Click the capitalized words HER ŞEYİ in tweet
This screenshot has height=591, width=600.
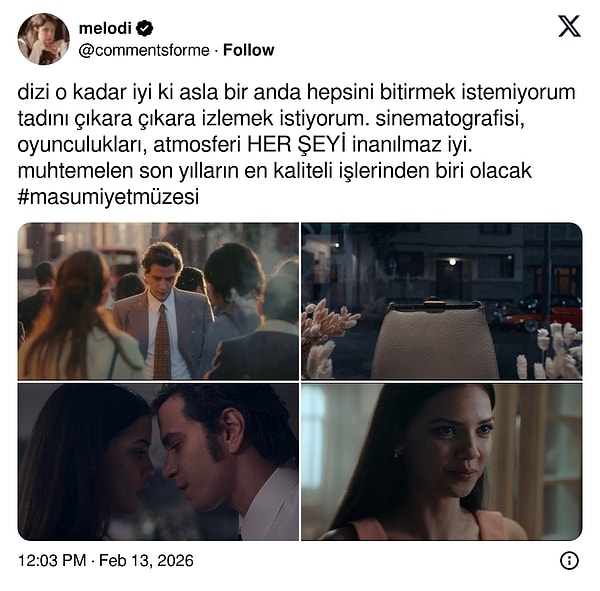tap(297, 145)
